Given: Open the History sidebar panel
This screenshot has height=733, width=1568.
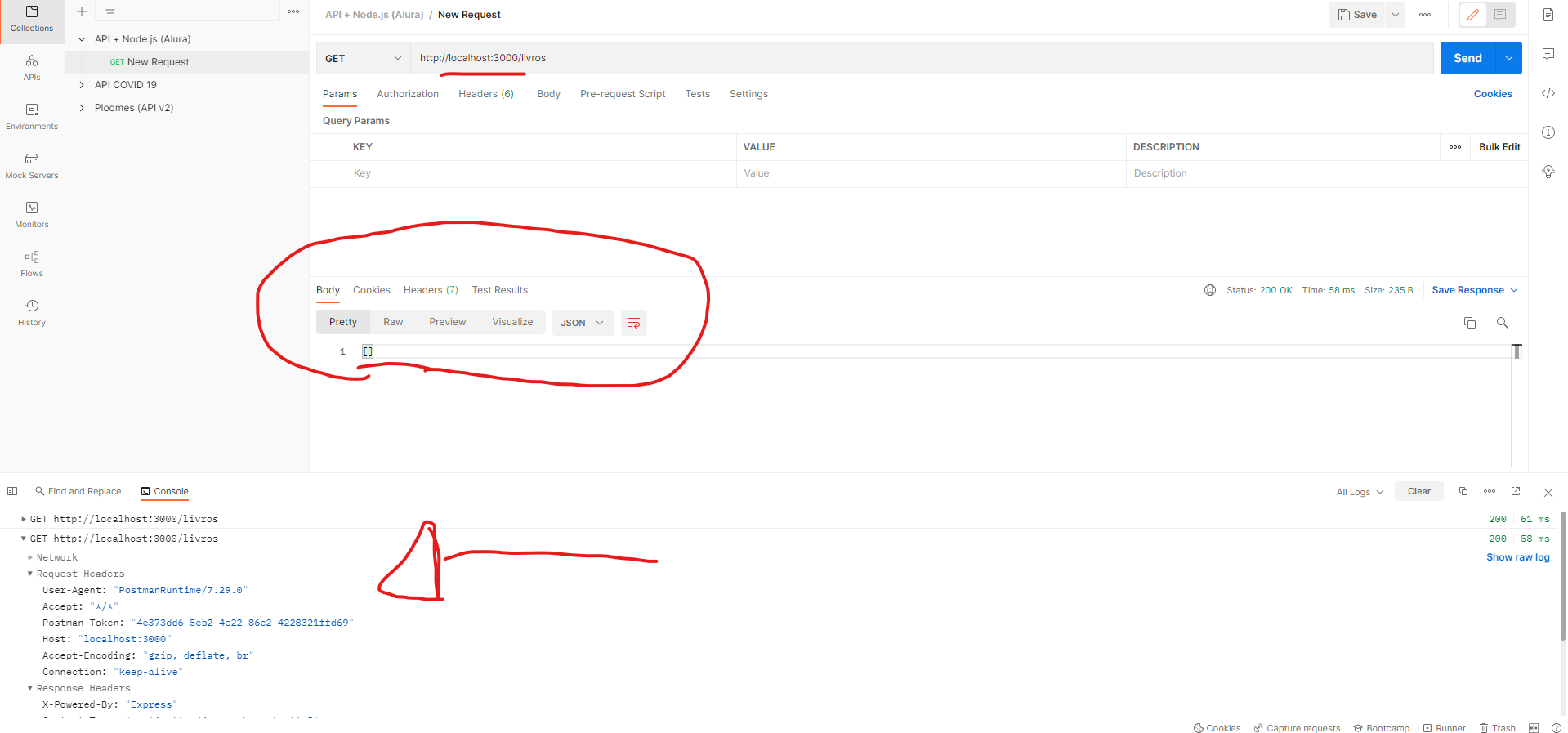Looking at the screenshot, I should pyautogui.click(x=32, y=313).
